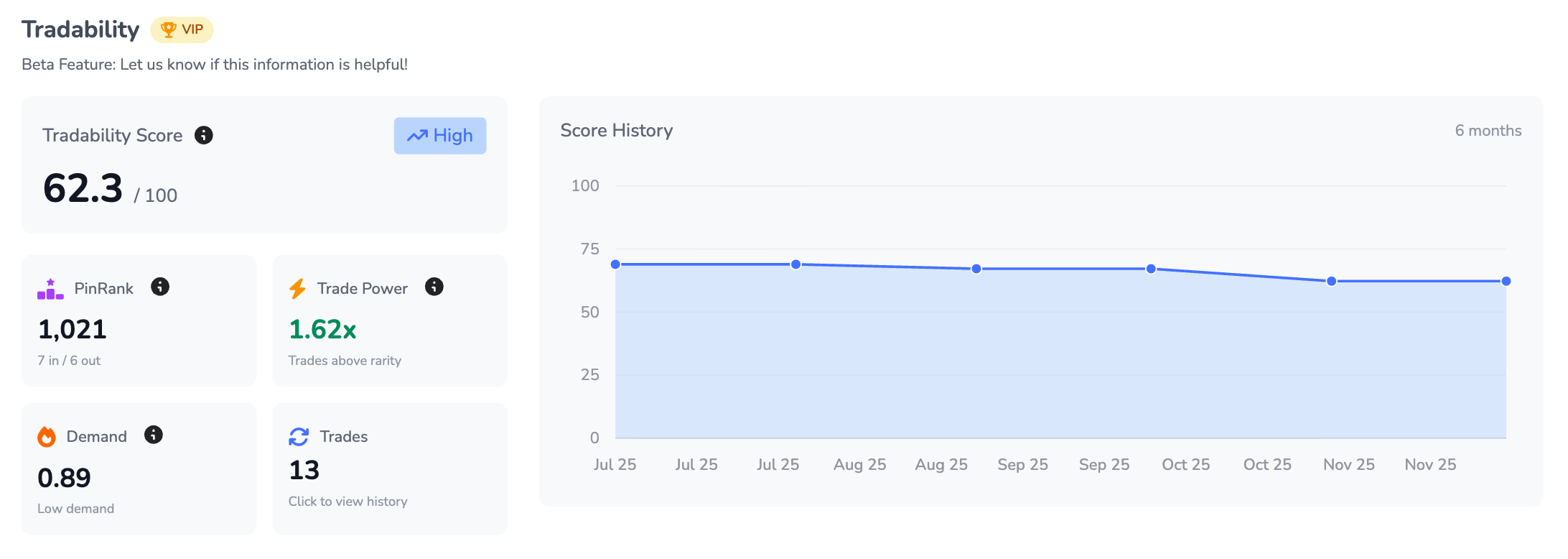This screenshot has width=1568, height=559.
Task: Click the PinRank value 1,021
Action: 73,330
